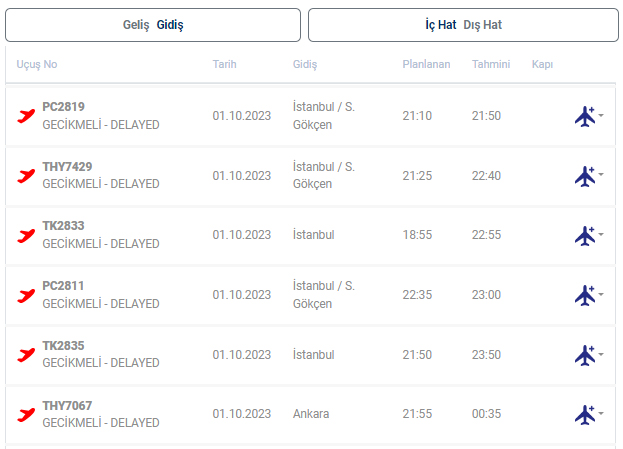The image size is (623, 449).
Task: Expand dropdown arrow for flight TK2835
Action: tap(601, 355)
